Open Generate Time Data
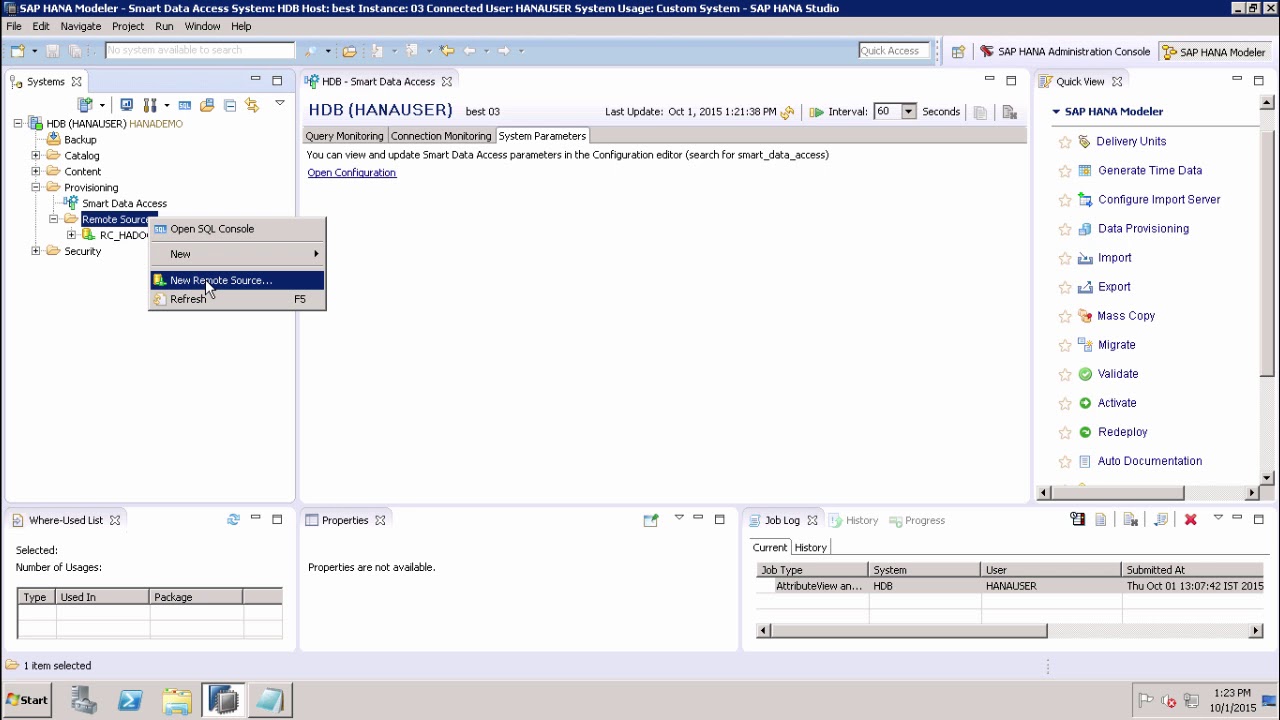Screen dimensions: 1280x720 [1150, 170]
